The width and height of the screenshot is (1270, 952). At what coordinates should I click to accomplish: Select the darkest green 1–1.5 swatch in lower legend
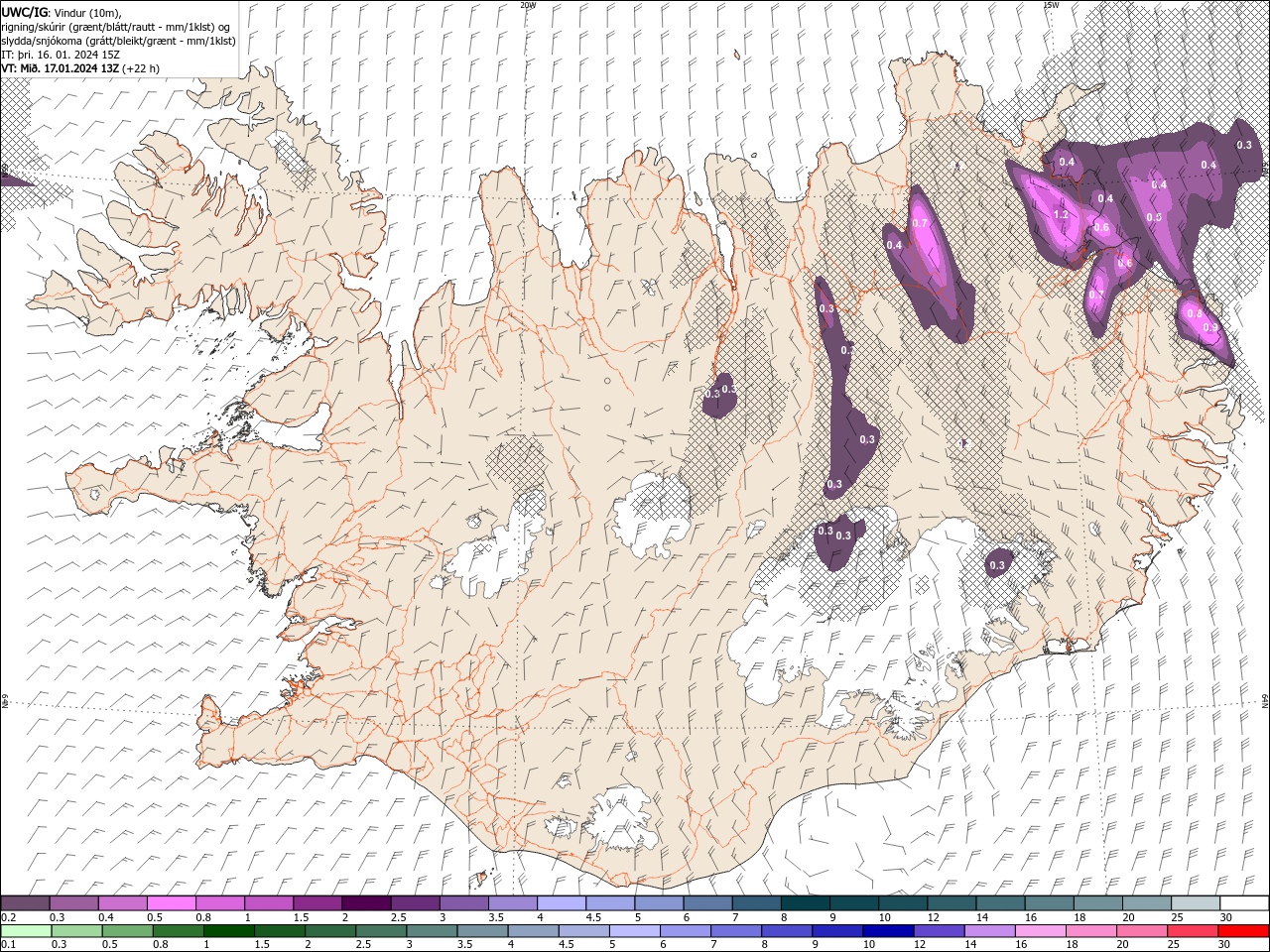(229, 931)
